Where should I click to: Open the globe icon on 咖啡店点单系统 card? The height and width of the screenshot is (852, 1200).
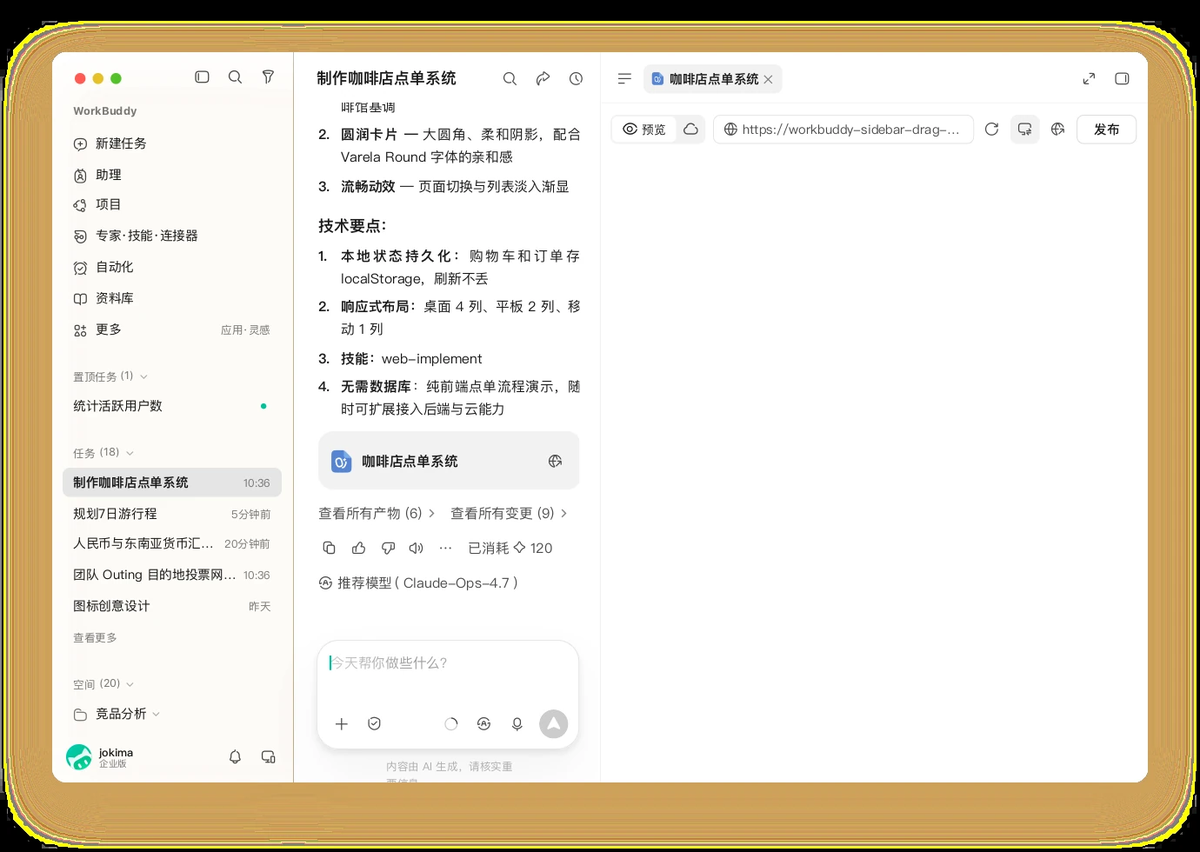coord(555,461)
